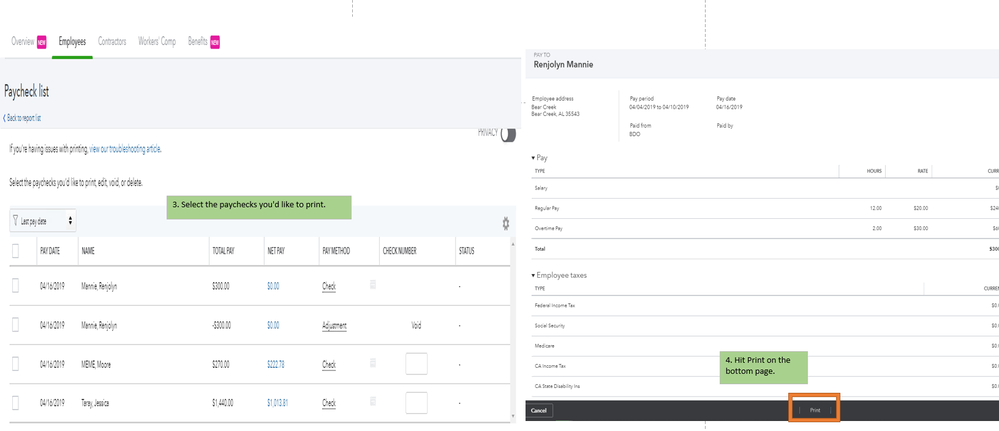Viewport: 999px width, 431px height.
Task: Click the small icon beside Mannie's Check
Action: tap(373, 285)
